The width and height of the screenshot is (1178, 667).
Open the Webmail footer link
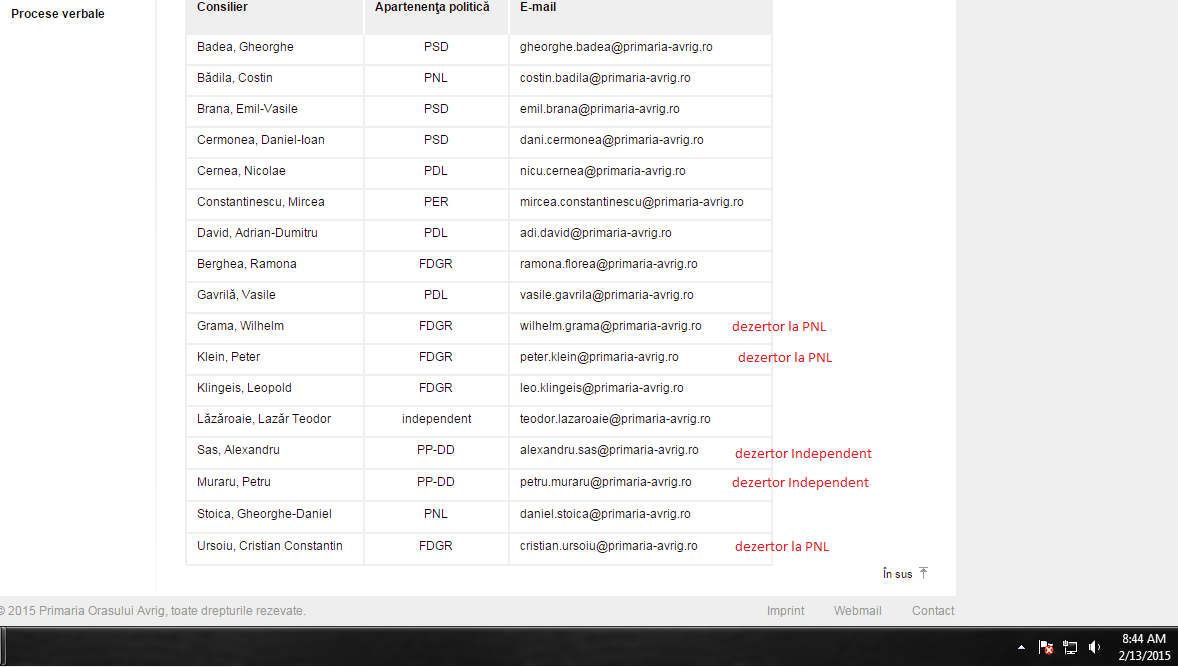pyautogui.click(x=857, y=611)
